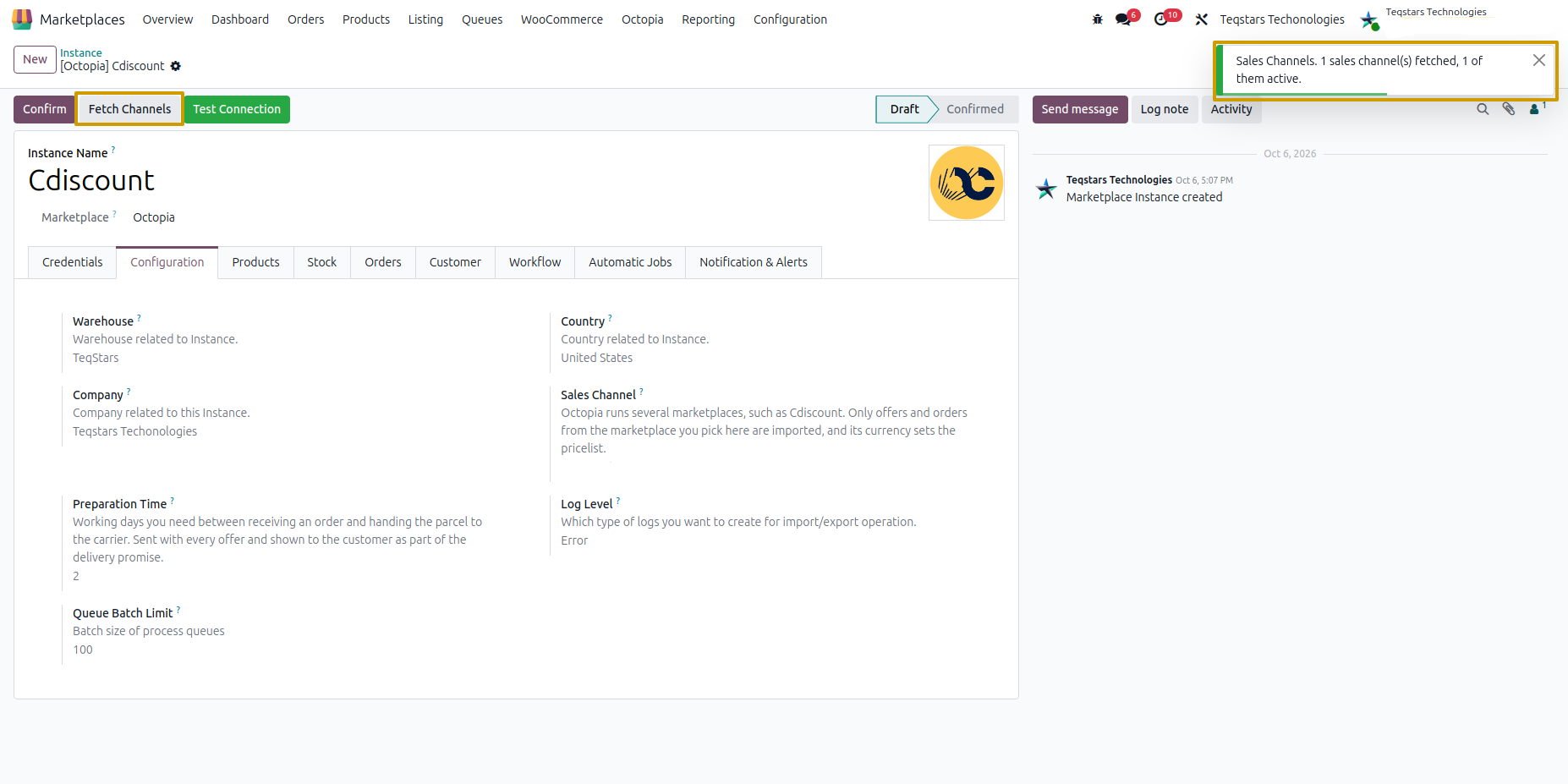Open the Listing menu

(x=425, y=19)
